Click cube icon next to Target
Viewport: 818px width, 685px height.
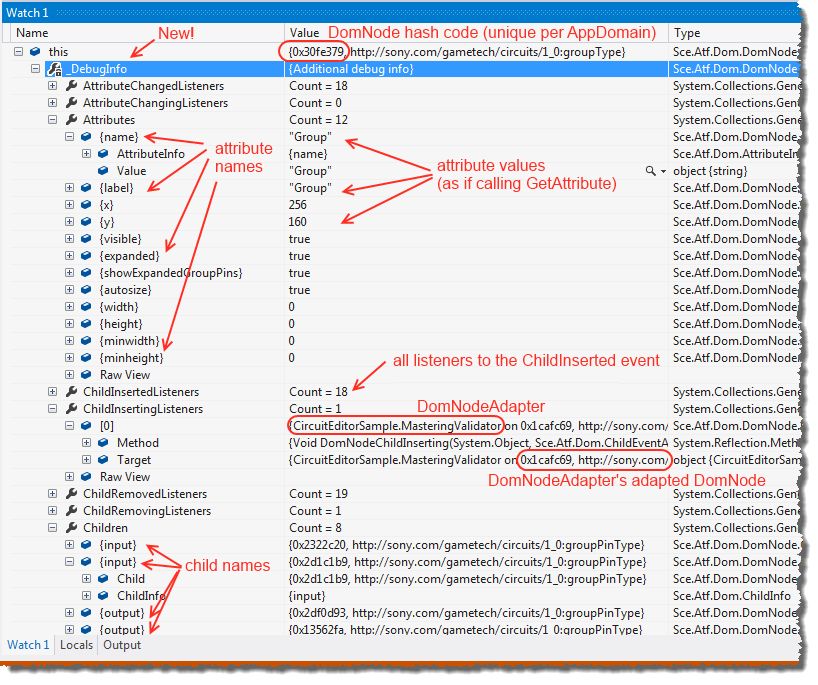103,460
